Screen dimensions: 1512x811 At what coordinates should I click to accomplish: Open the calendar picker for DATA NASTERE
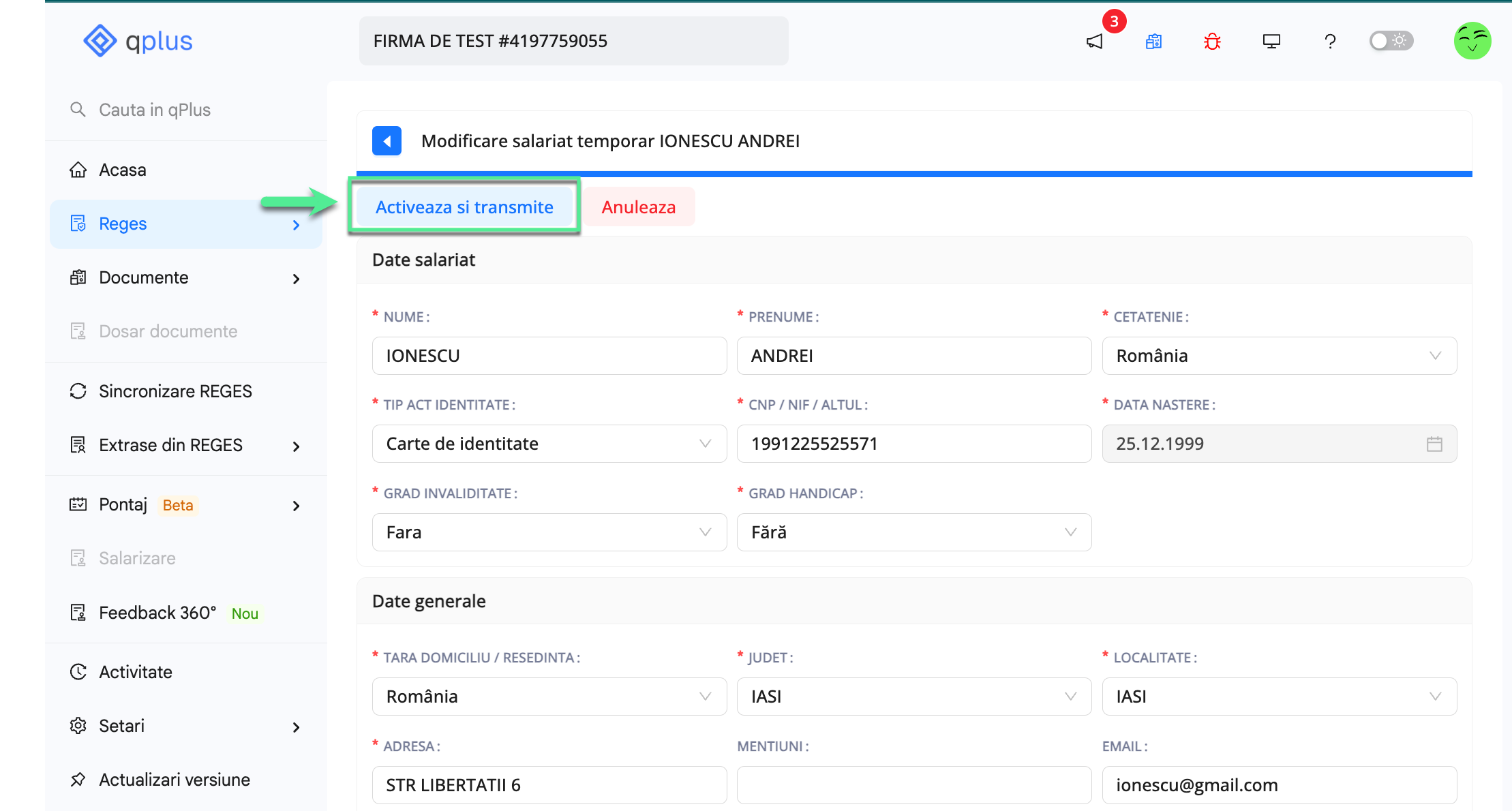point(1434,443)
